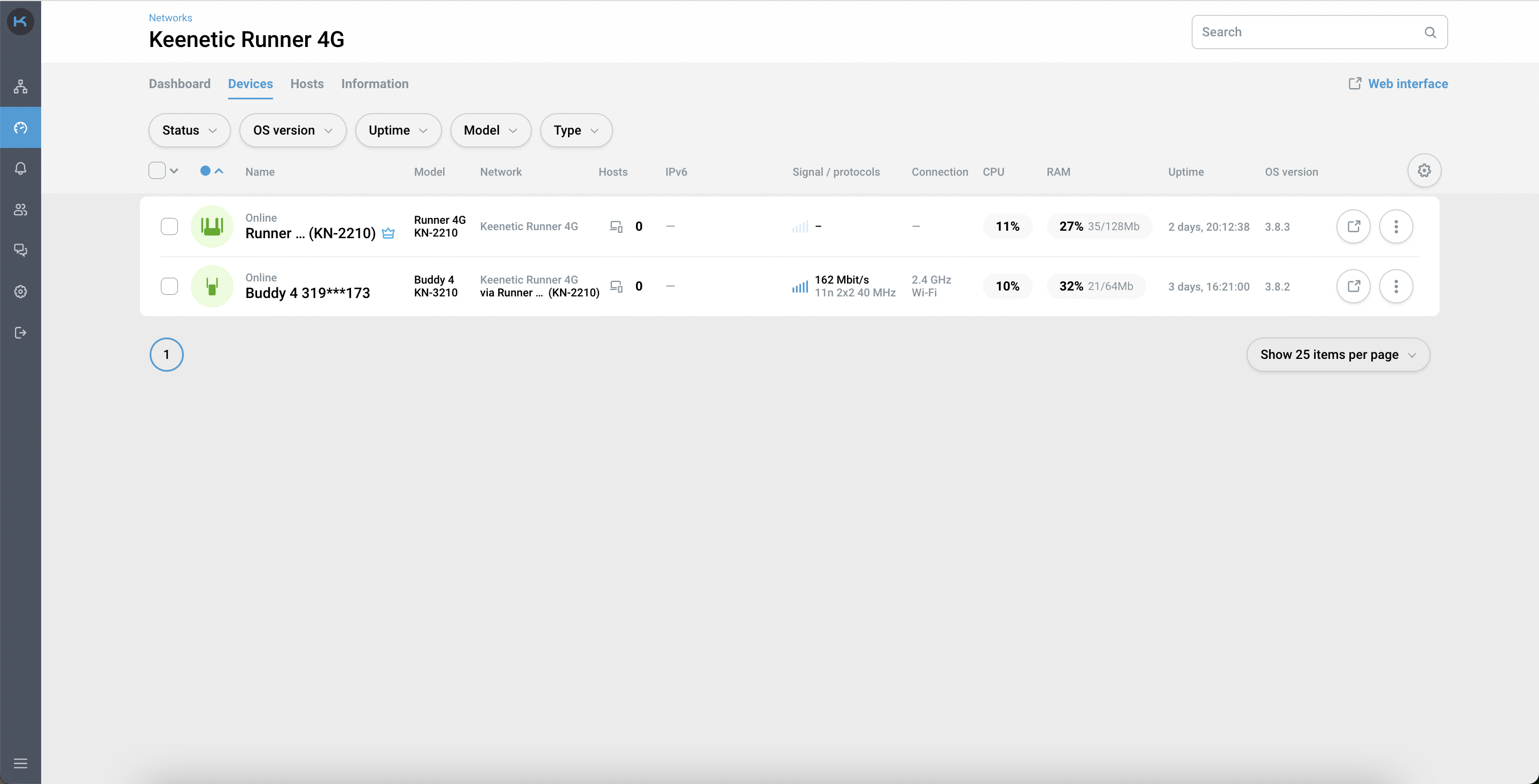Click hosts icon in Buddy 4 row
This screenshot has height=784, width=1539.
tap(616, 286)
